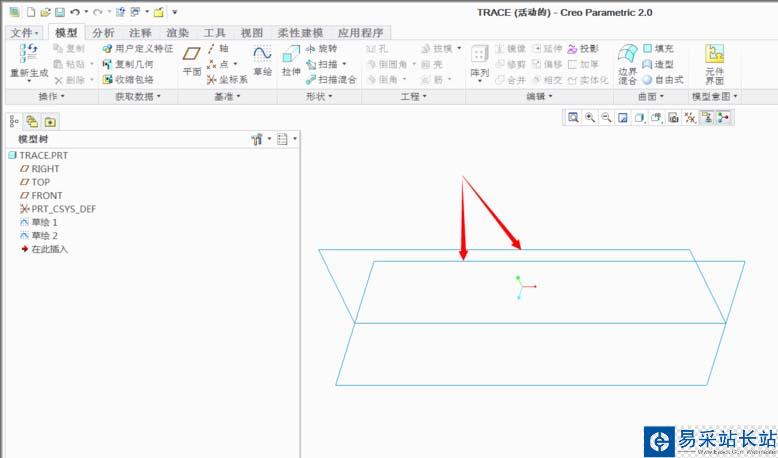
Task: Select TRACE.PRT in model tree
Action: (38, 155)
